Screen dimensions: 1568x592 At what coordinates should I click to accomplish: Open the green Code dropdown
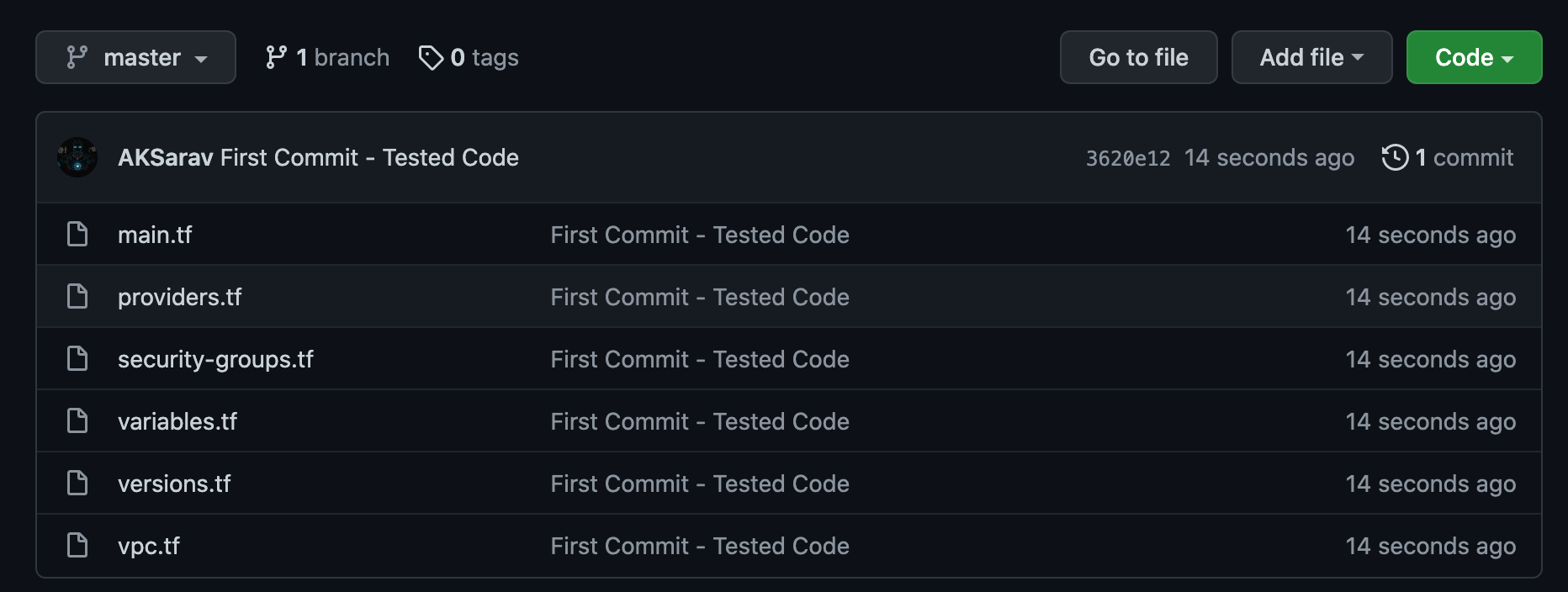[x=1473, y=57]
